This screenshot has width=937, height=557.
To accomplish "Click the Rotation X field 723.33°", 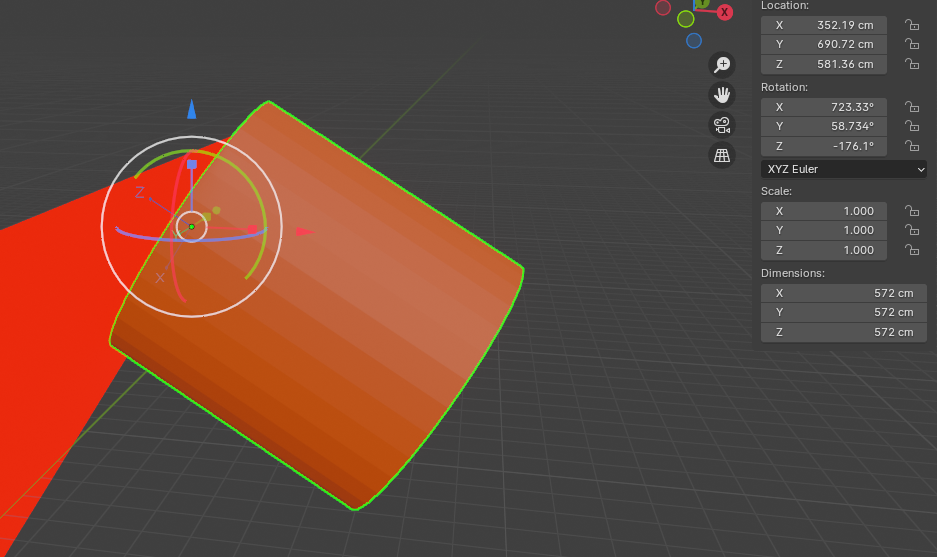I will 823,107.
